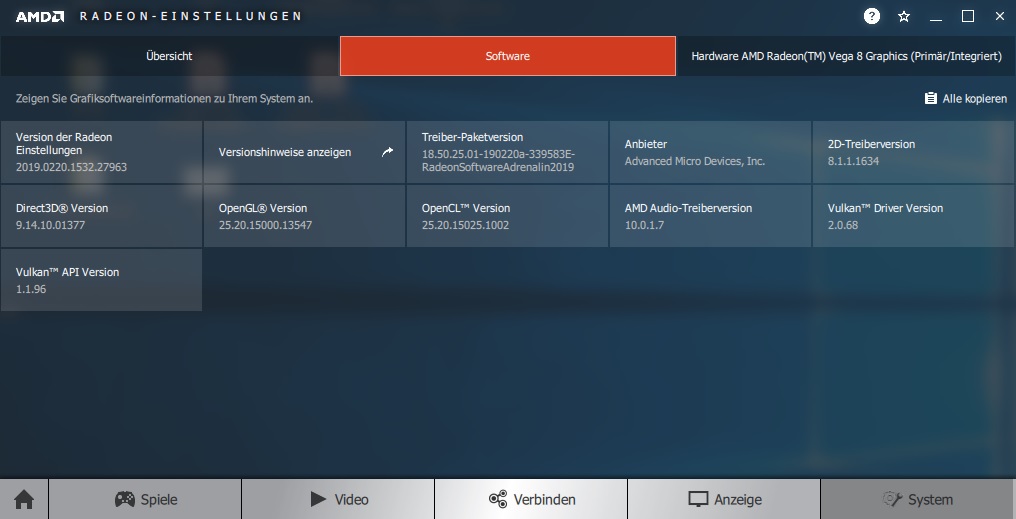Click the Treiber-Paketversion tile
This screenshot has height=519, width=1016.
click(x=507, y=152)
